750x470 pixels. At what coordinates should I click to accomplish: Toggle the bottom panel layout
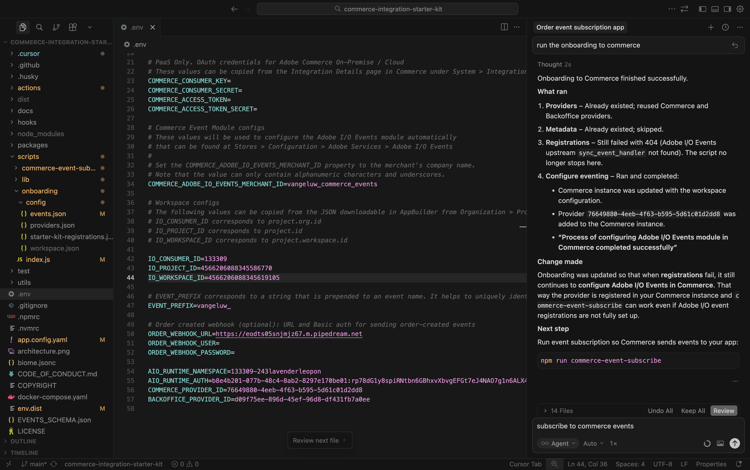click(715, 9)
